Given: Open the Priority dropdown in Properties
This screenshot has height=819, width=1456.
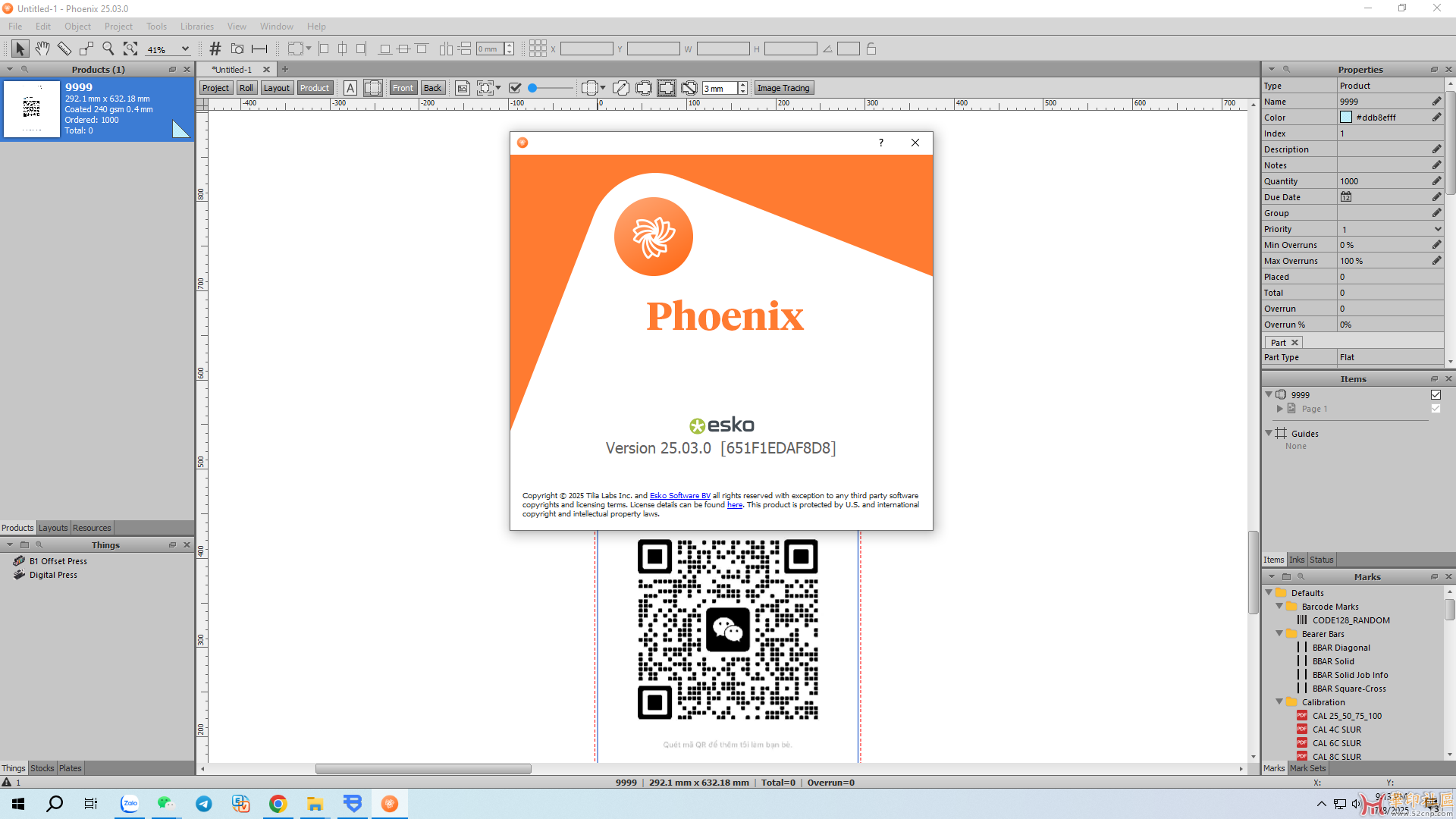Looking at the screenshot, I should pyautogui.click(x=1437, y=229).
